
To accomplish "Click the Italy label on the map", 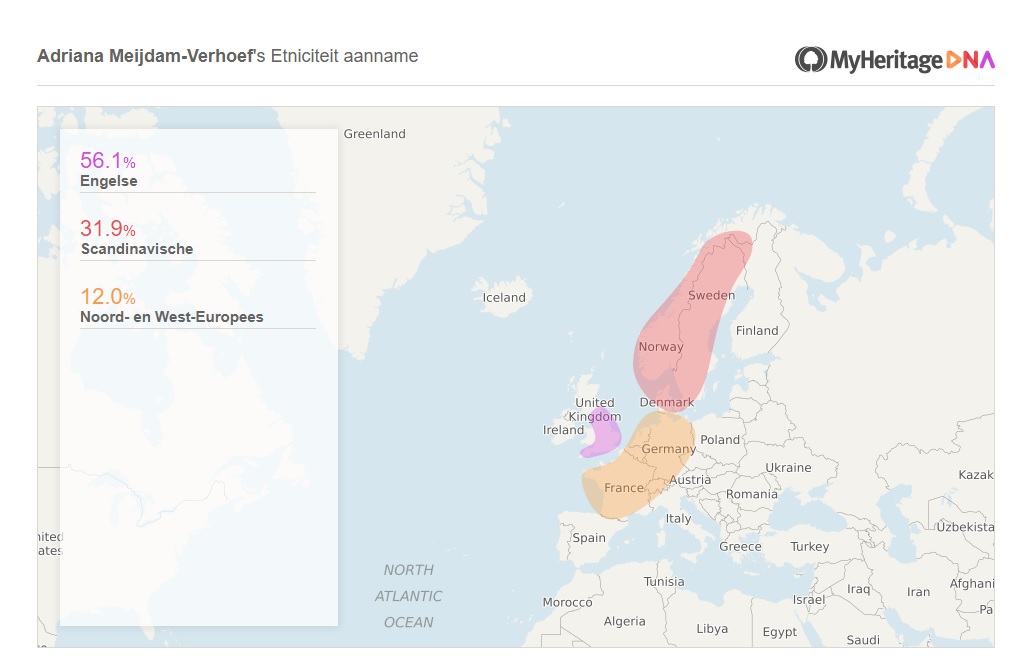I will pos(678,518).
